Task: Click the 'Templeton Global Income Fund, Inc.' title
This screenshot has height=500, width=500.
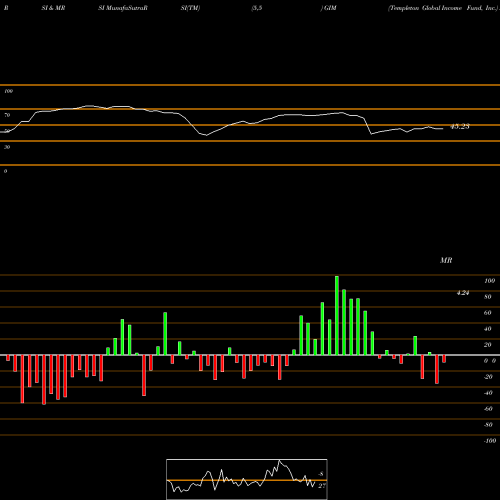Action: [x=443, y=8]
